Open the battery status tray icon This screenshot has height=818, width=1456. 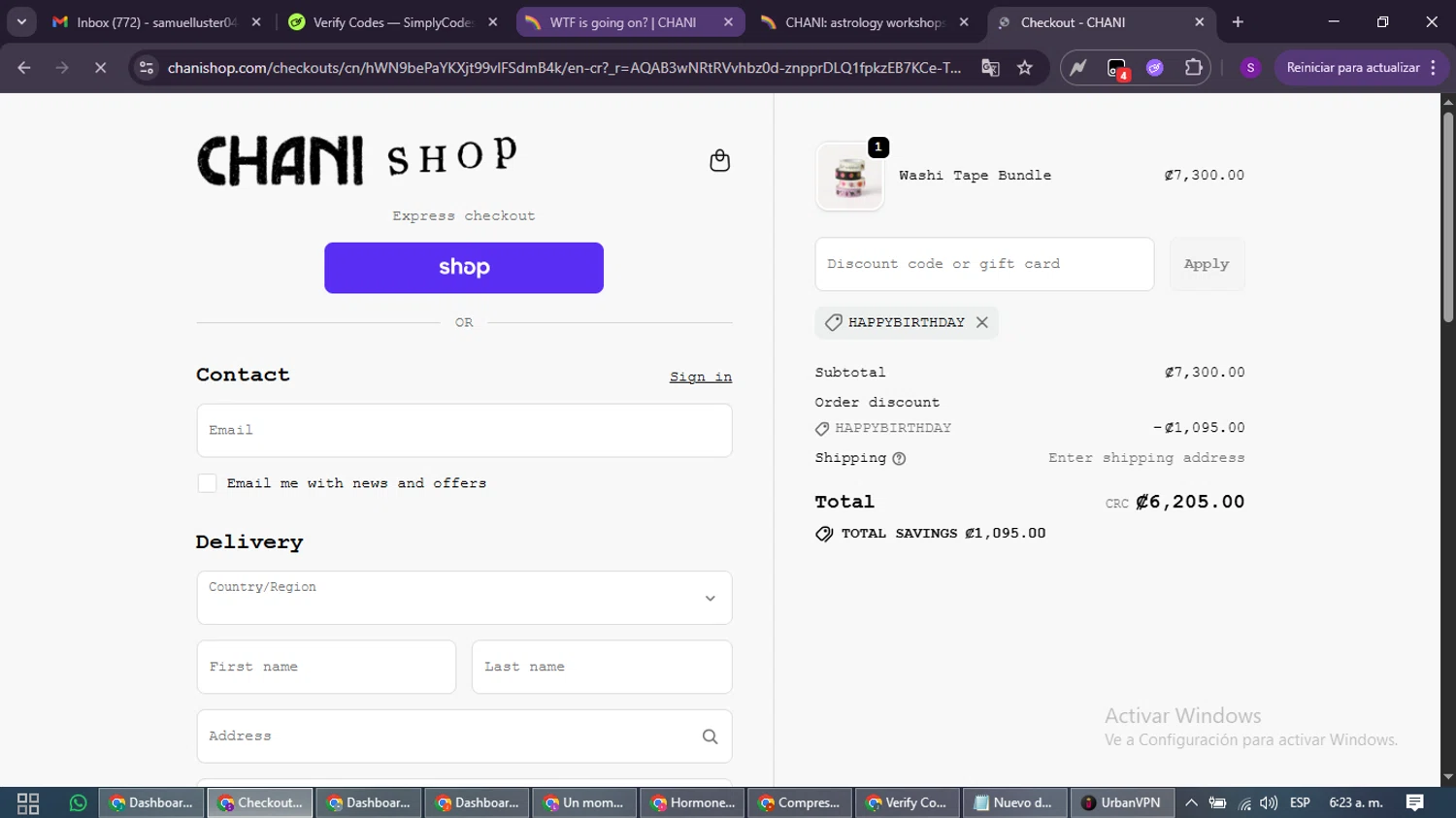click(1217, 803)
